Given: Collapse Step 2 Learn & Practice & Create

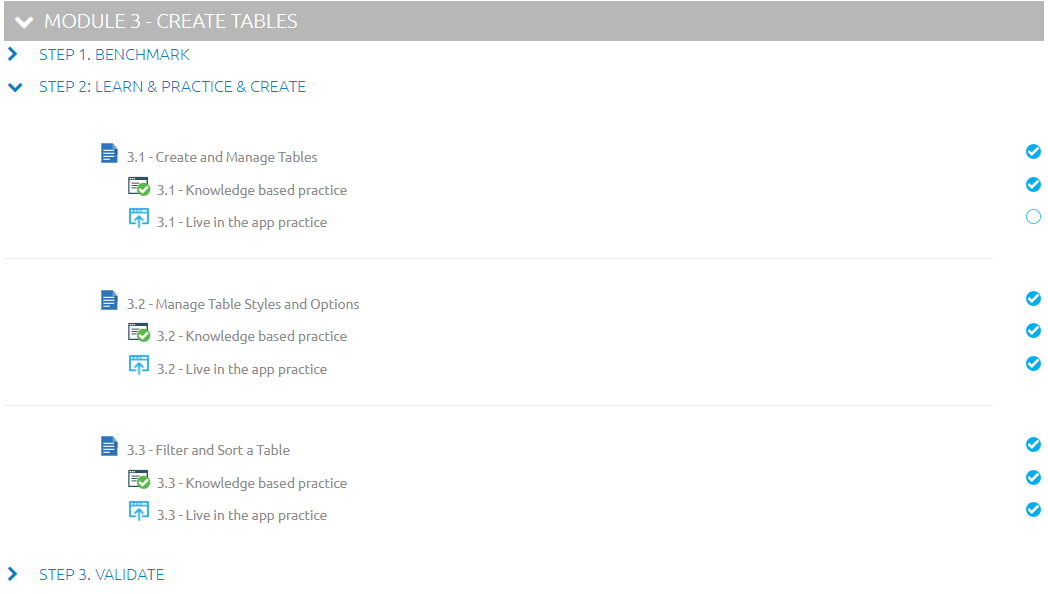Looking at the screenshot, I should pos(15,87).
